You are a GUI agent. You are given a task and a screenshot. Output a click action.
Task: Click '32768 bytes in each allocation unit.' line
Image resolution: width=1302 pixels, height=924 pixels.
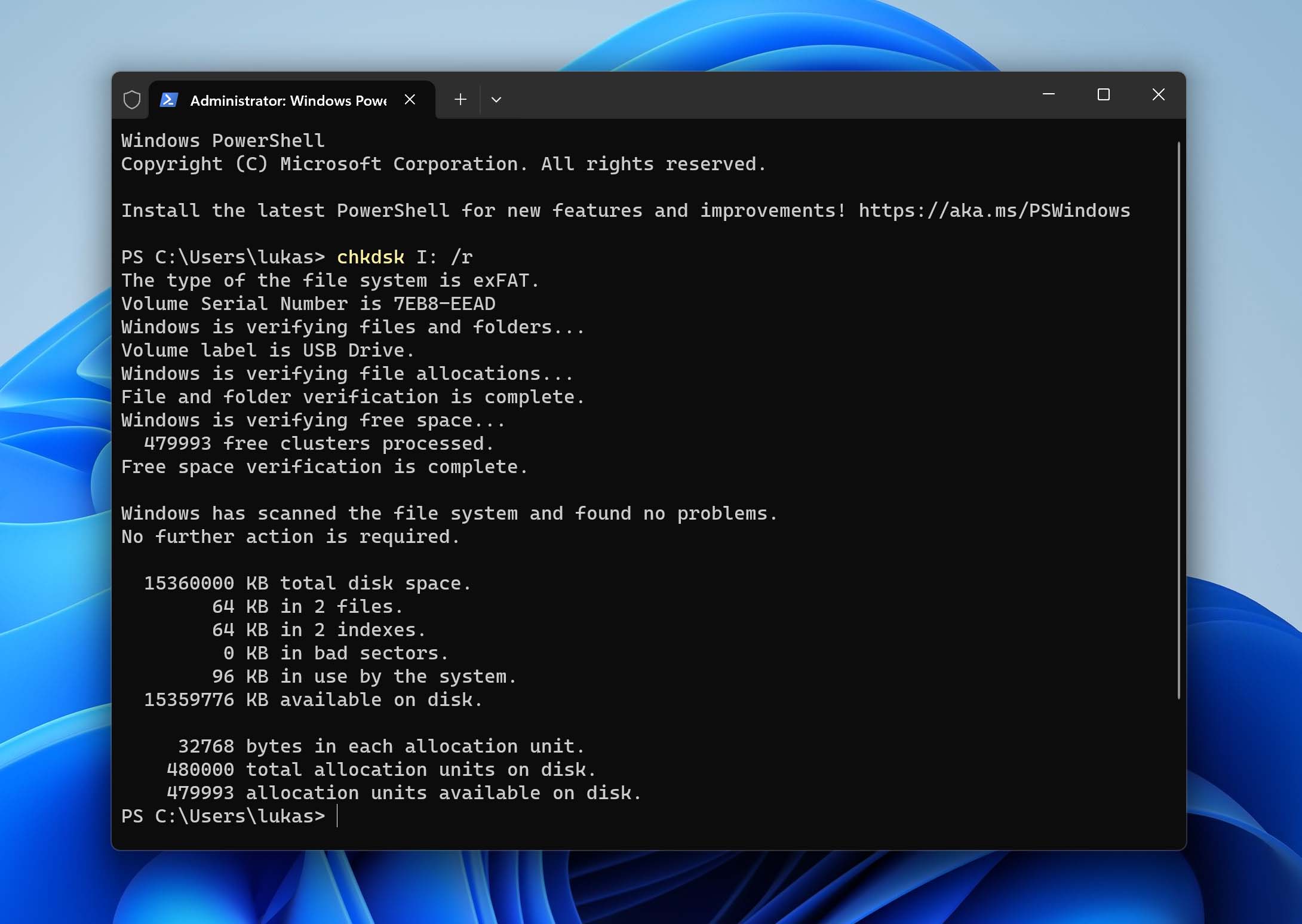pos(381,746)
